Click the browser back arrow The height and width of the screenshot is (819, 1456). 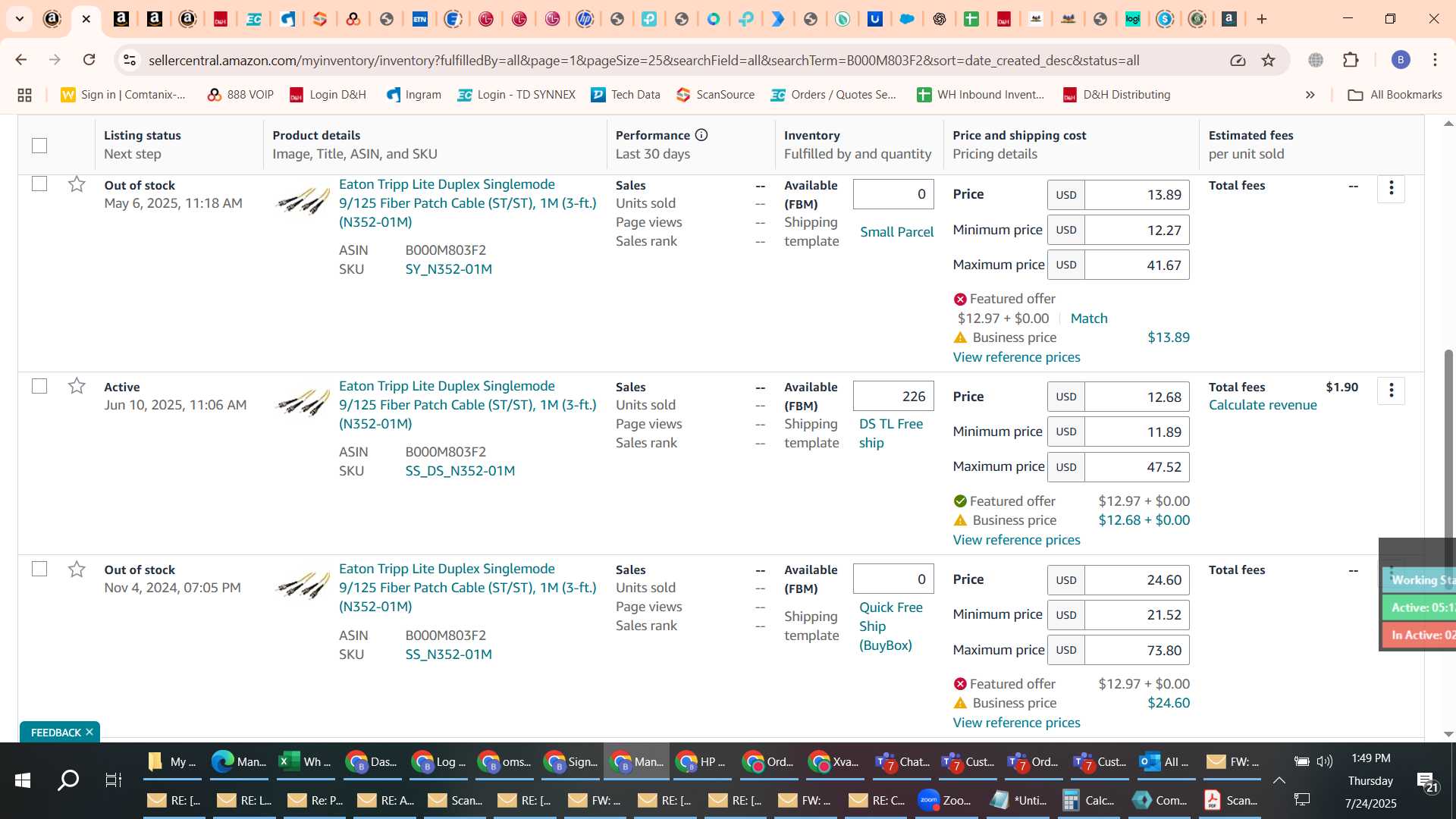click(x=21, y=60)
